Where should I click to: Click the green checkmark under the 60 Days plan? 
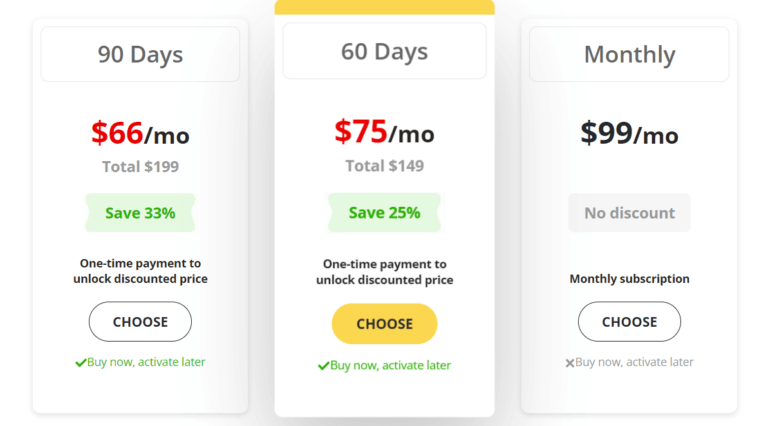point(324,366)
